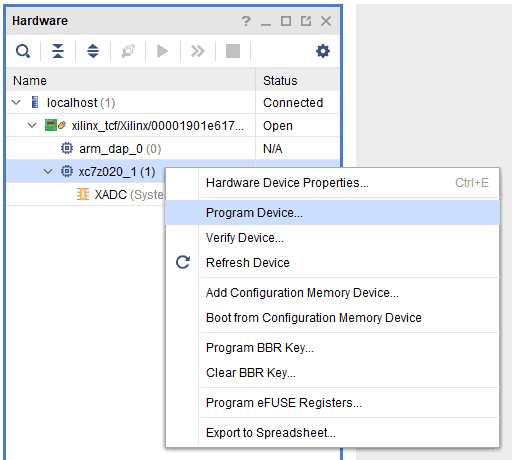The height and width of the screenshot is (460, 512).
Task: Collapse the xc7z020_1 device node
Action: click(x=48, y=172)
